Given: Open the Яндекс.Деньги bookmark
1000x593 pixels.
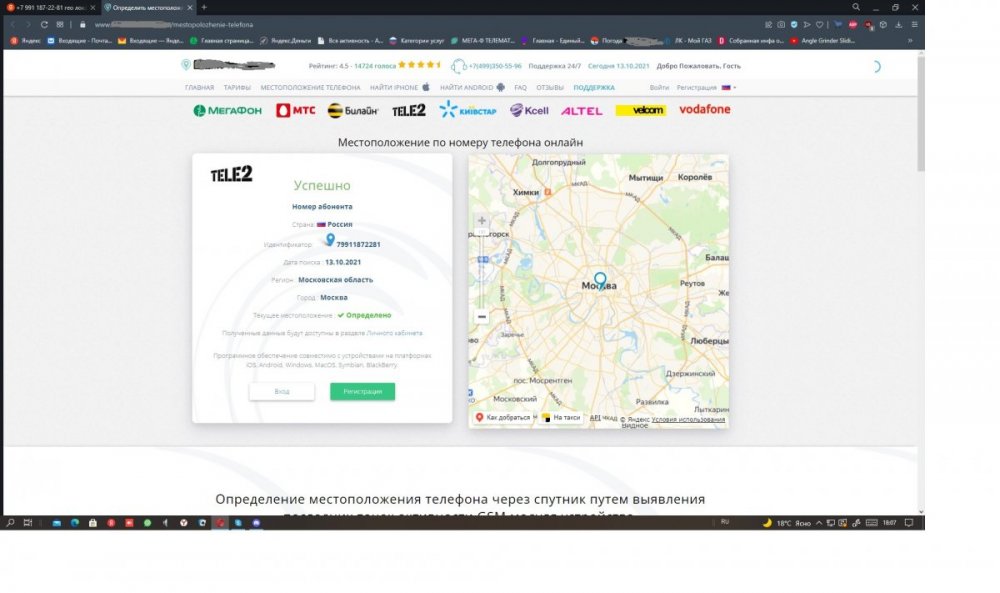Looking at the screenshot, I should [286, 40].
